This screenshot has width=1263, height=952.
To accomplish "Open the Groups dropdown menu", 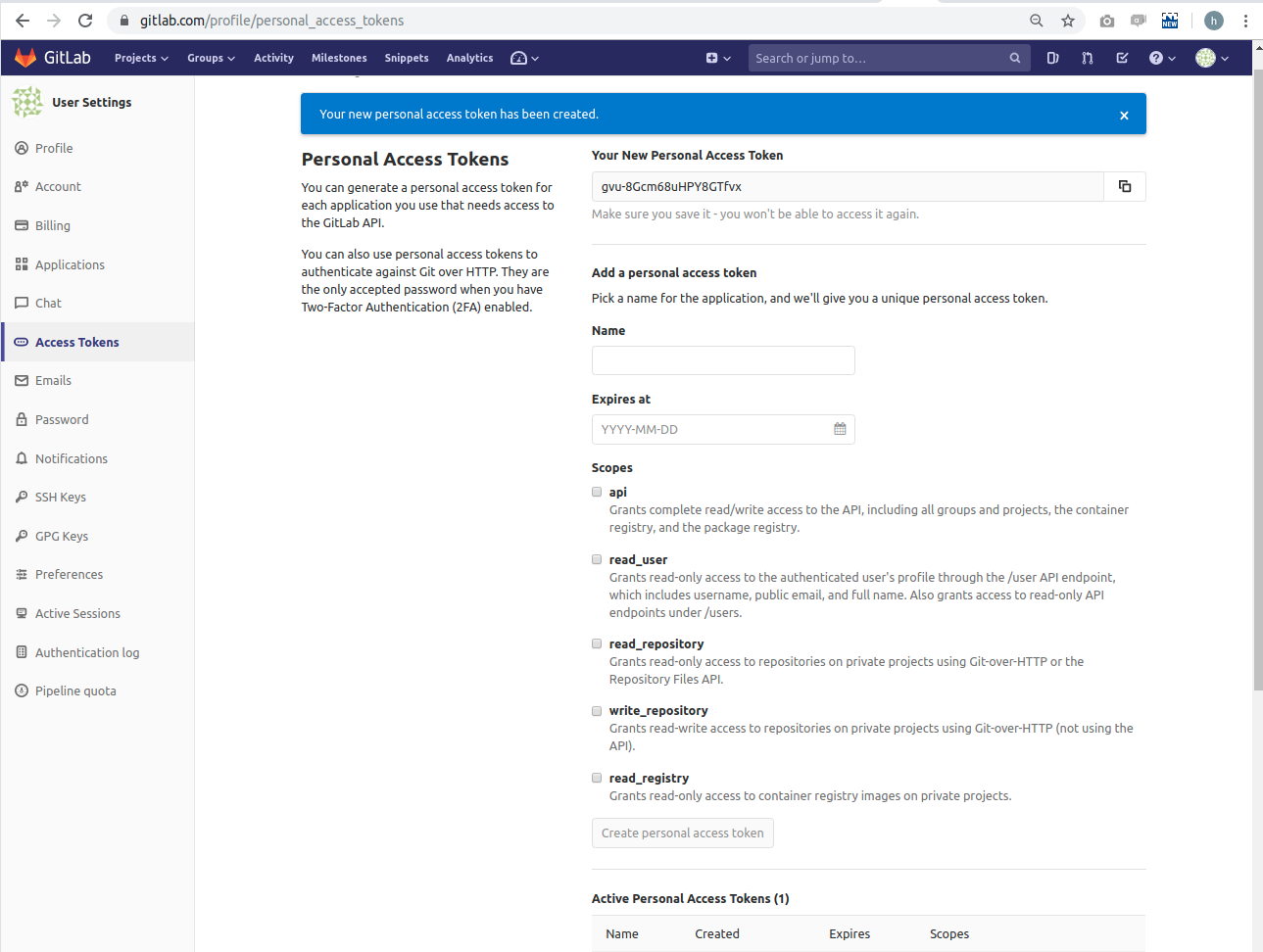I will (x=211, y=58).
